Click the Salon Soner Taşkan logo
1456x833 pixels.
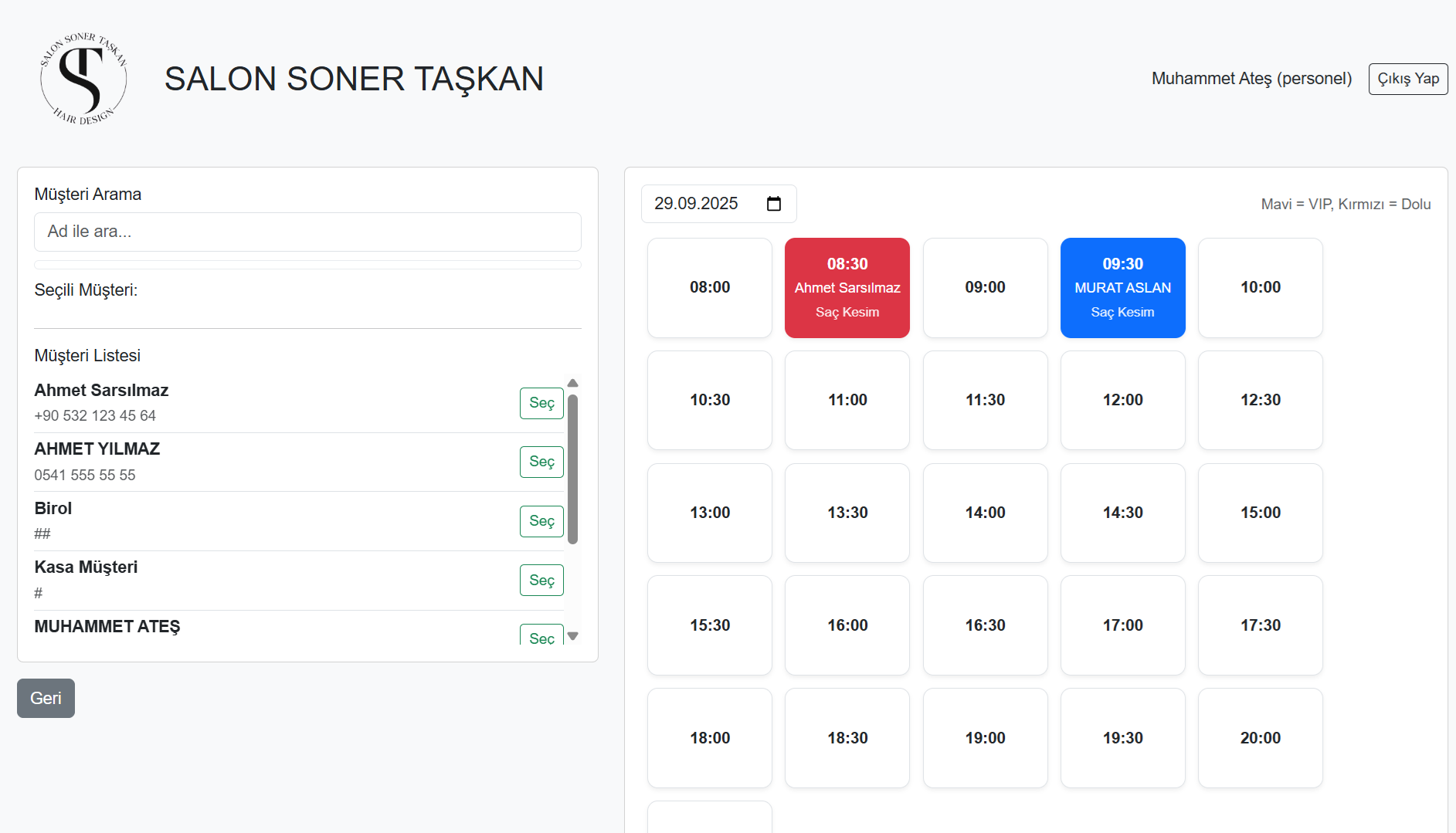[83, 78]
